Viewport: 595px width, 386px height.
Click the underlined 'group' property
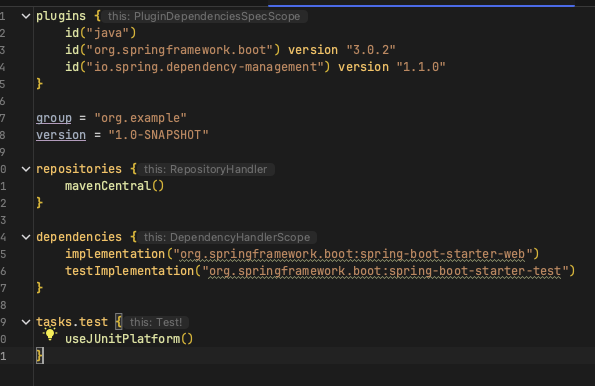[x=54, y=118]
